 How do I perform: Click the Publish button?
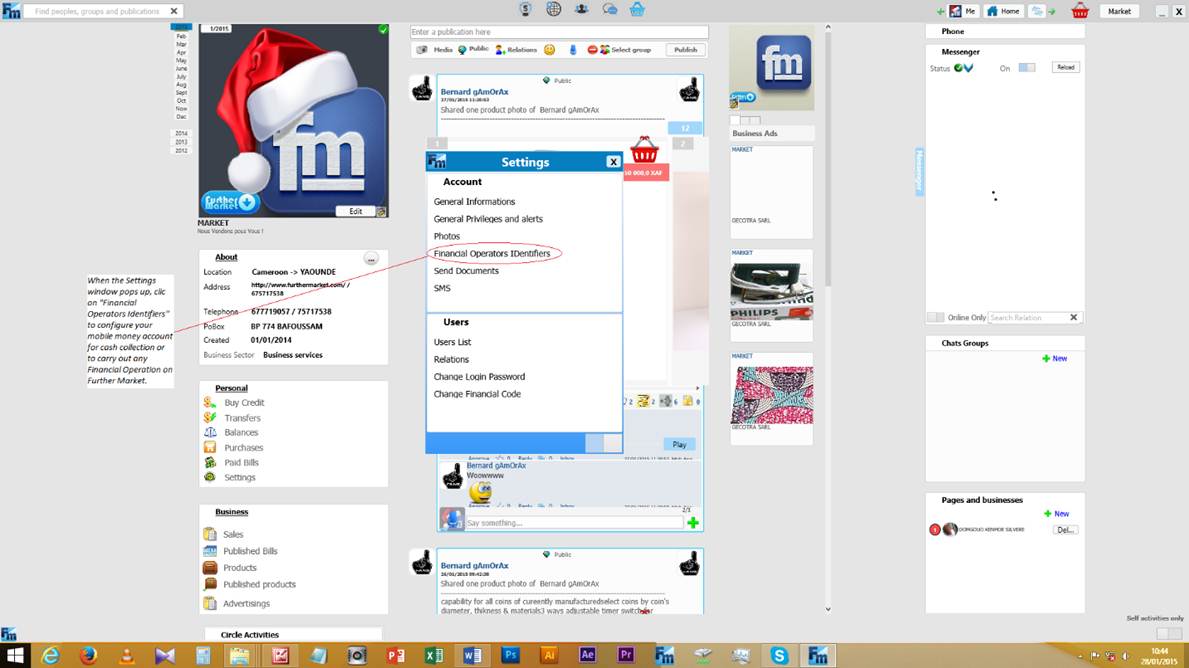(685, 49)
